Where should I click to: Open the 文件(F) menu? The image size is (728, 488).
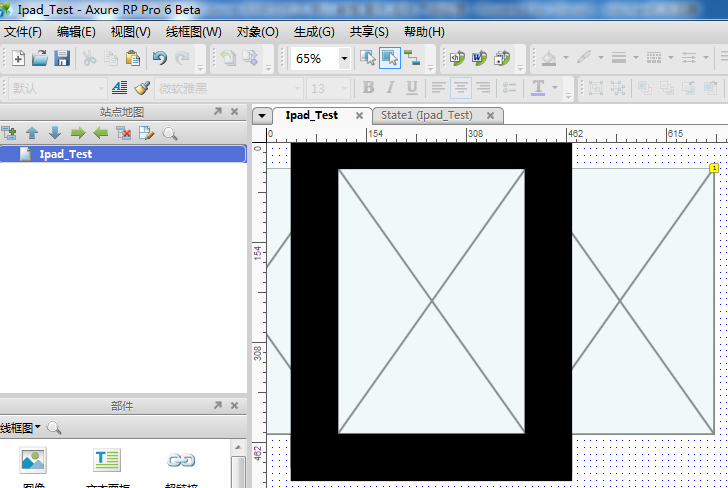[x=23, y=32]
